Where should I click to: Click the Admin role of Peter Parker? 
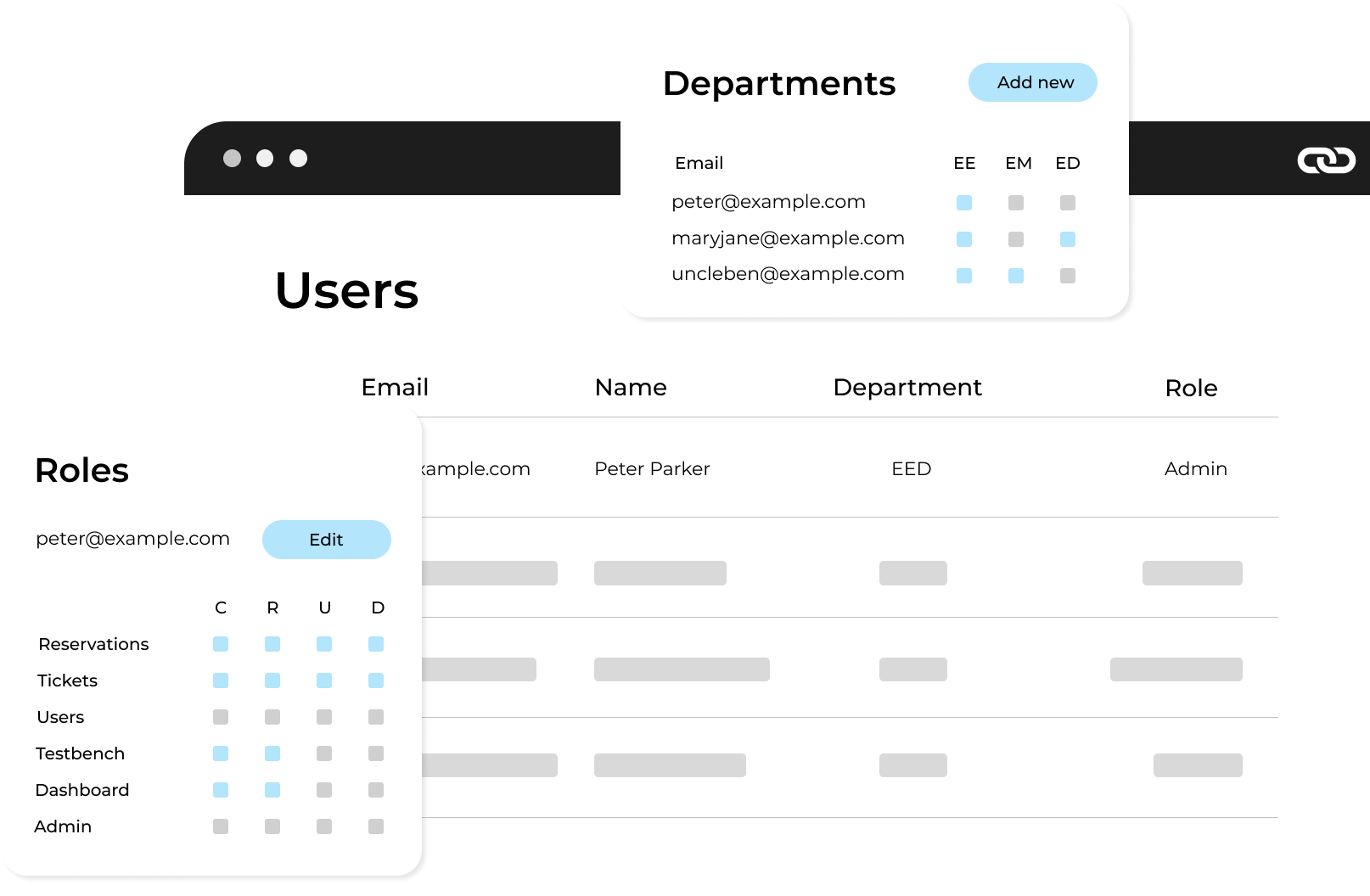click(x=1195, y=469)
